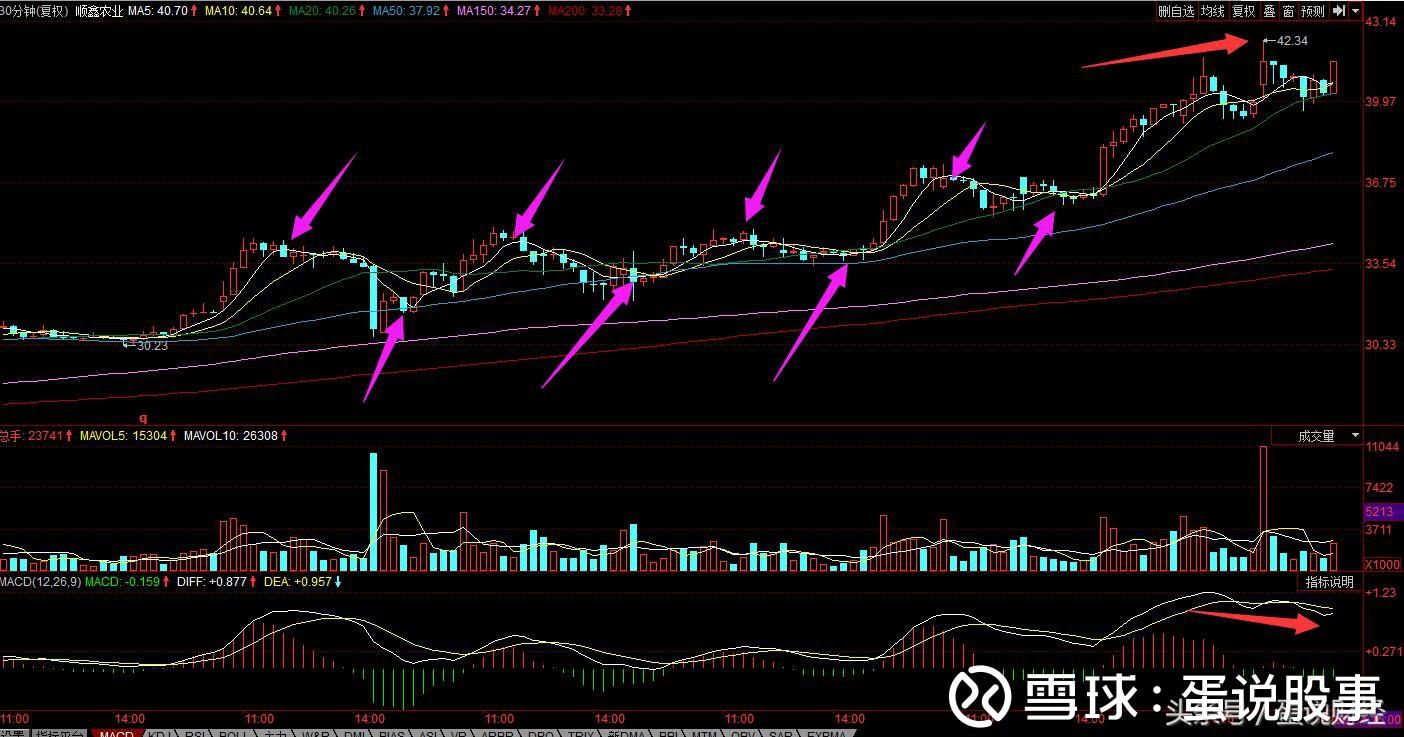
Task: Click the 指标说明 button
Action: point(1329,582)
